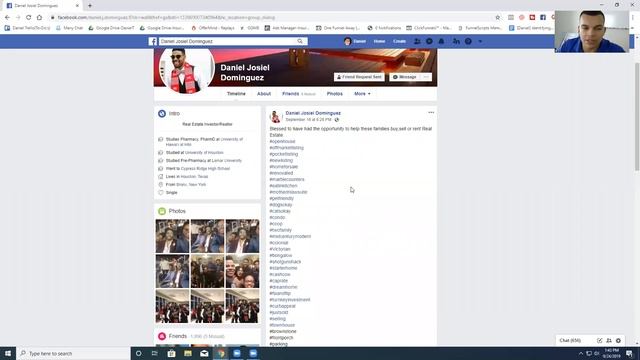Open the Messenger icon in top bar
Viewport: 640px width, 360px height.
click(429, 41)
